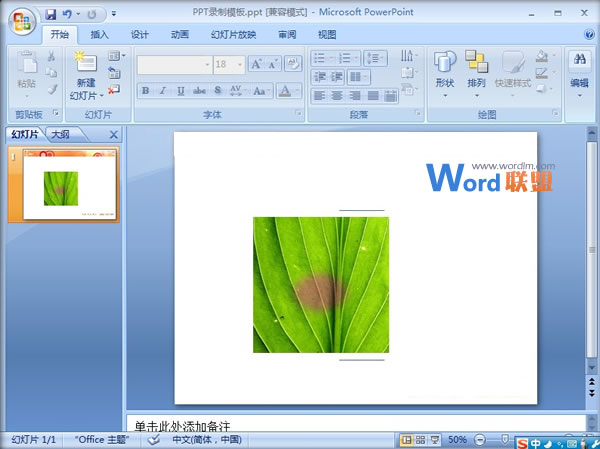Image resolution: width=600 pixels, height=449 pixels.
Task: Close the slides and outline pane
Action: (114, 135)
